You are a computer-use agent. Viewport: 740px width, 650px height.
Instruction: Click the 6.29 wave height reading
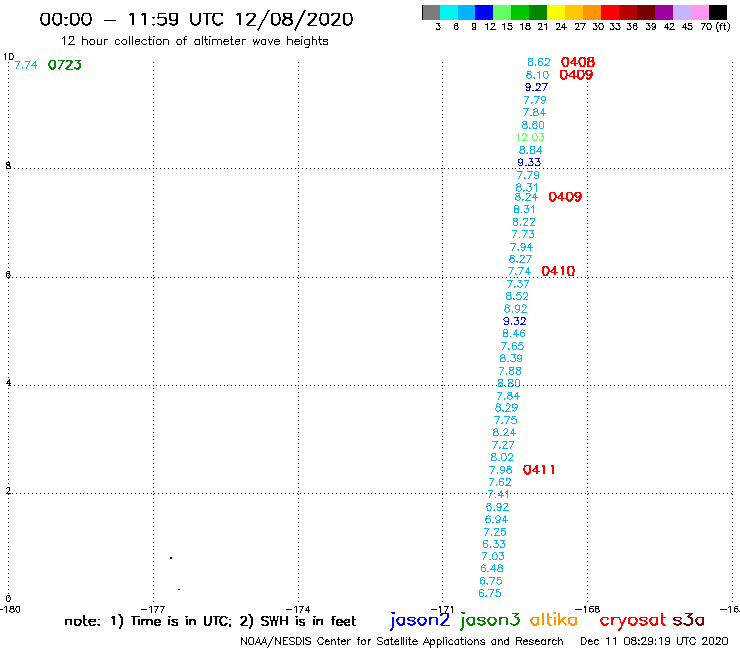click(x=506, y=407)
